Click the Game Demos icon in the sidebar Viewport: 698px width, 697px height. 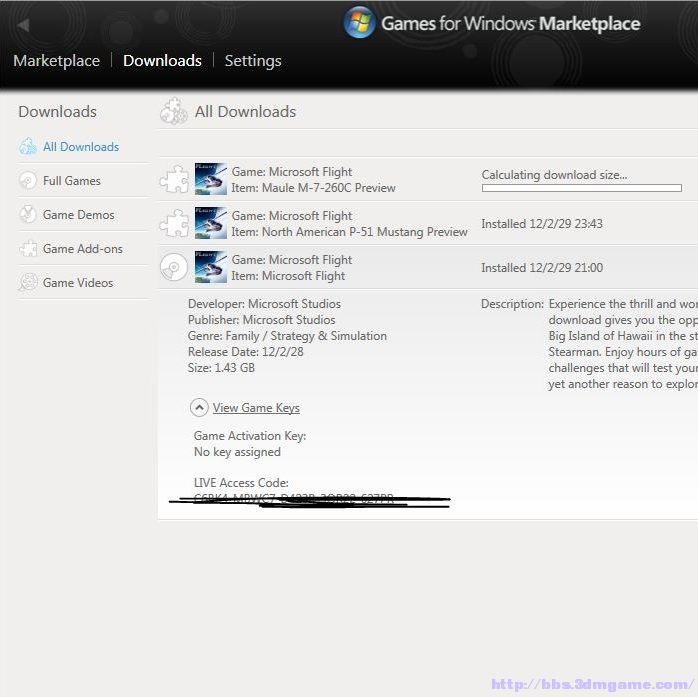point(28,214)
